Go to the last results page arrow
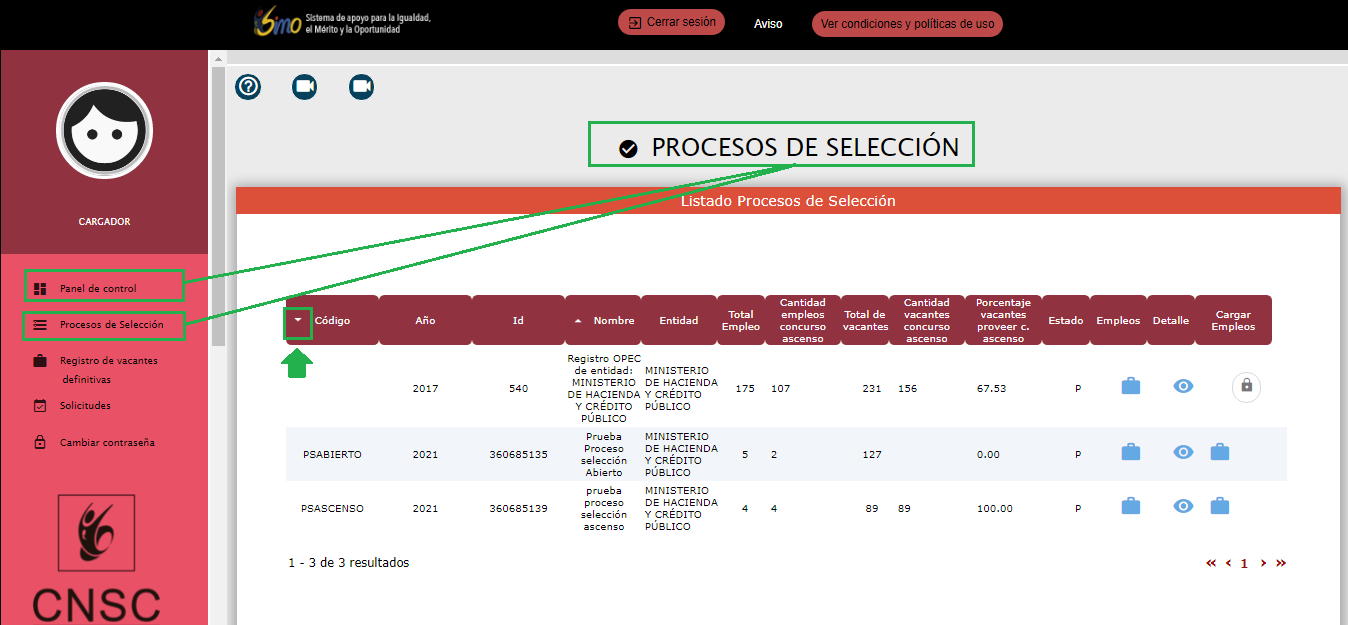 (x=1281, y=563)
